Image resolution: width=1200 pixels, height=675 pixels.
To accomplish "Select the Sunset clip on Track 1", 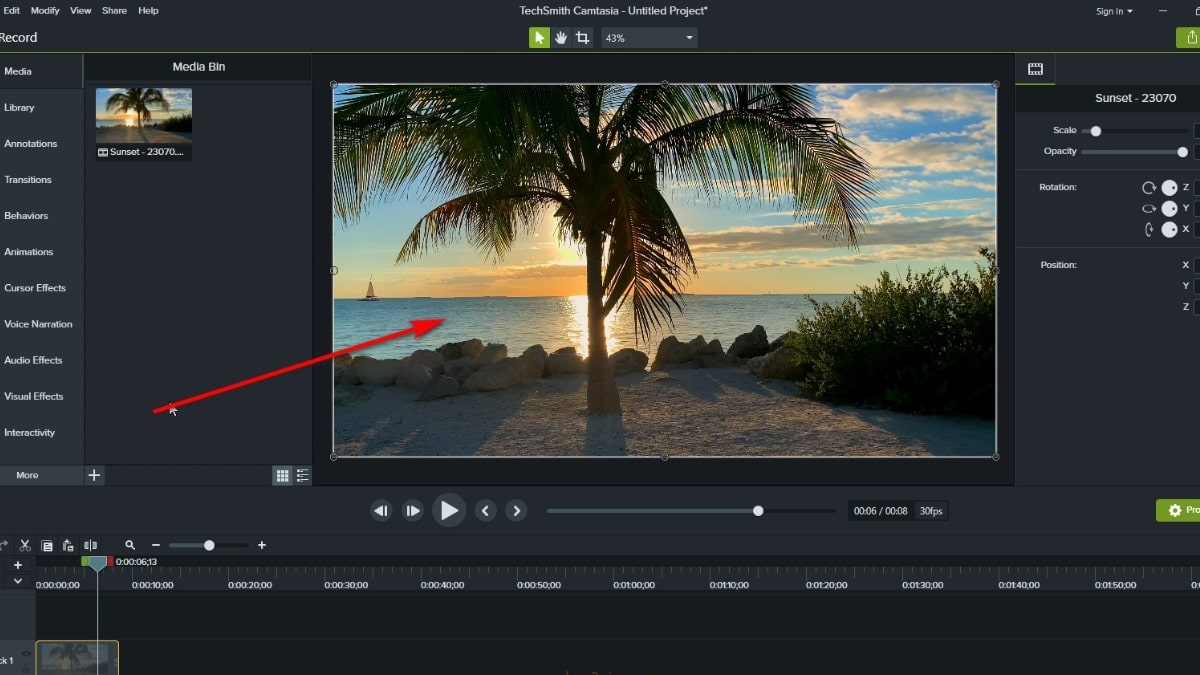I will [x=77, y=658].
